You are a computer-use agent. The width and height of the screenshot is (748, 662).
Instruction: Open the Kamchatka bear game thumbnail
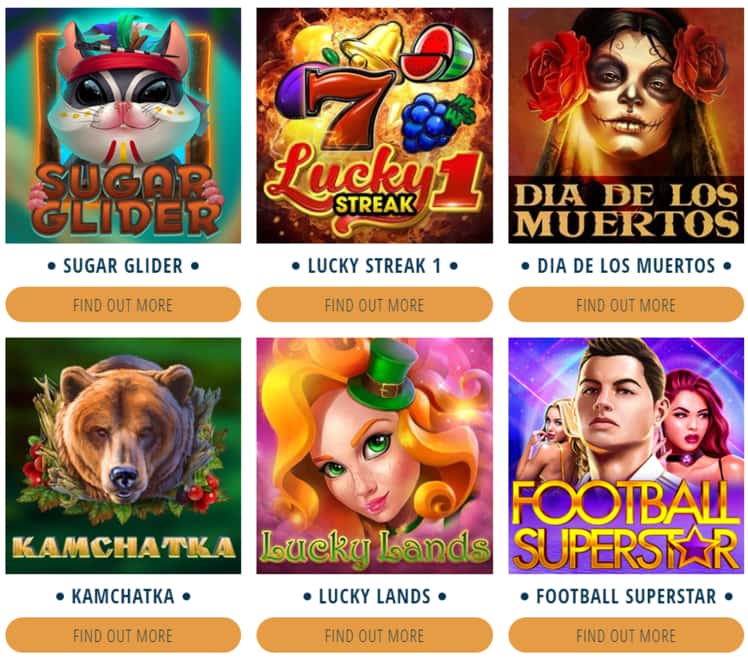click(123, 455)
